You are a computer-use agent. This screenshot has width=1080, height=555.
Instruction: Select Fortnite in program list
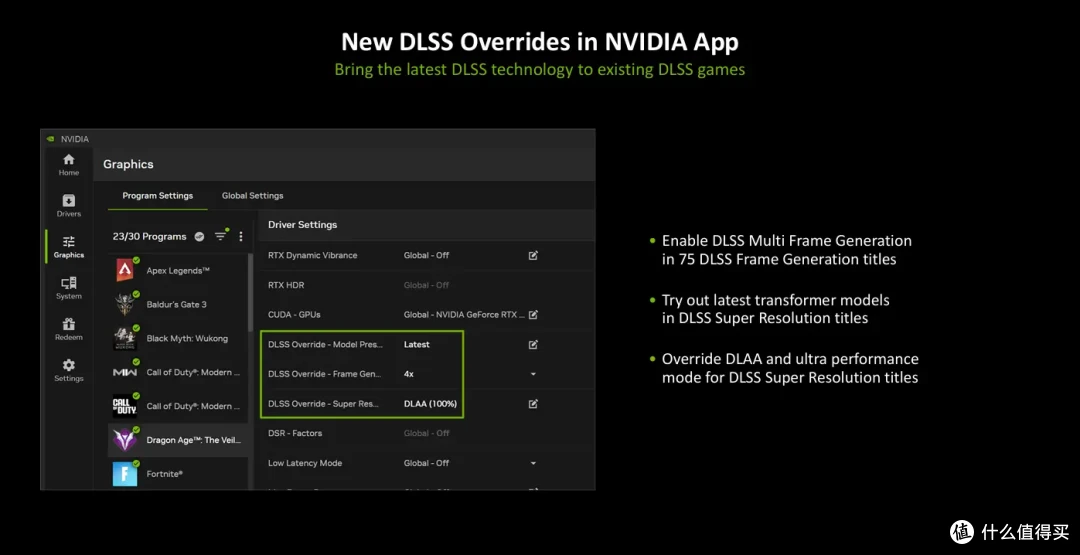(x=178, y=473)
